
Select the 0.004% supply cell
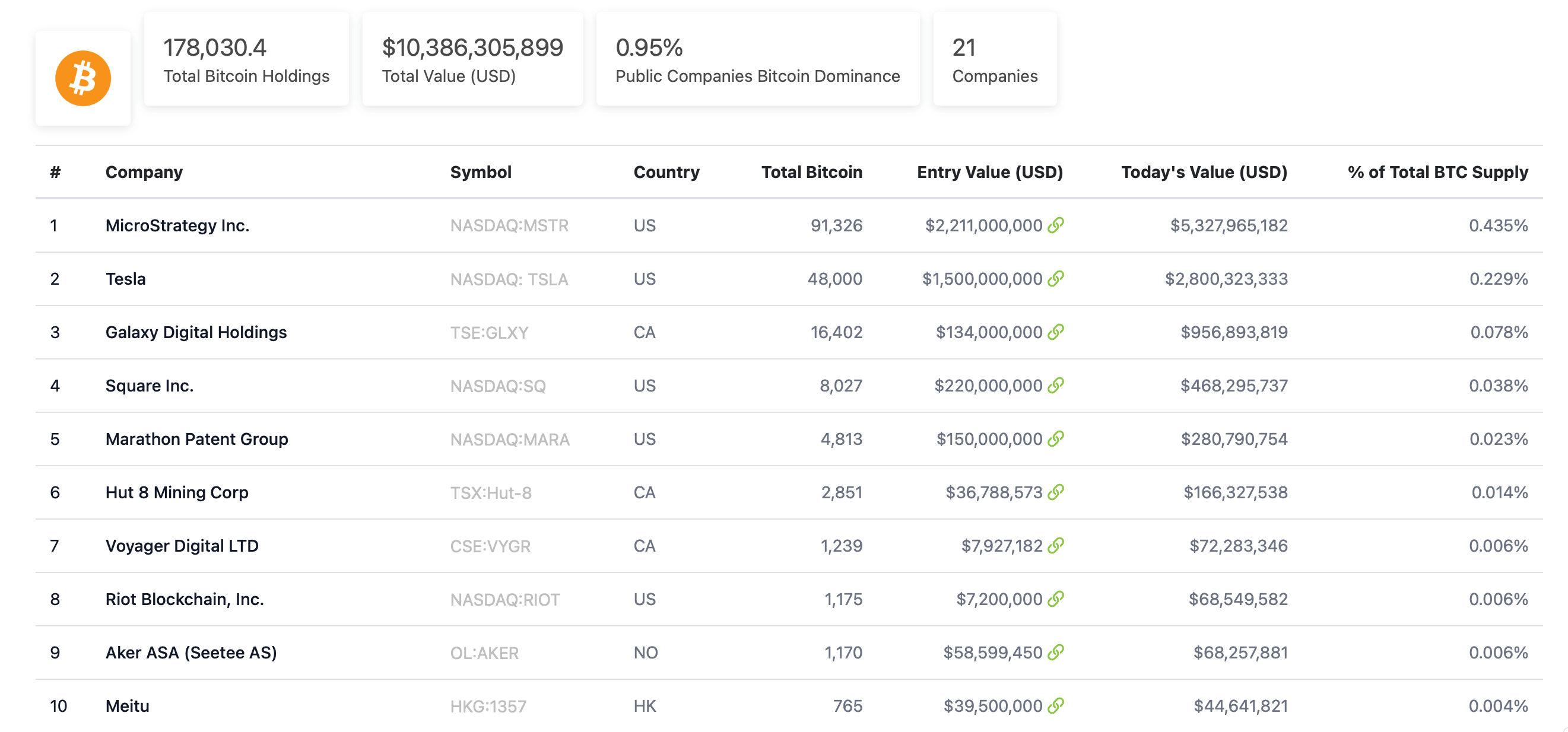click(x=1498, y=706)
